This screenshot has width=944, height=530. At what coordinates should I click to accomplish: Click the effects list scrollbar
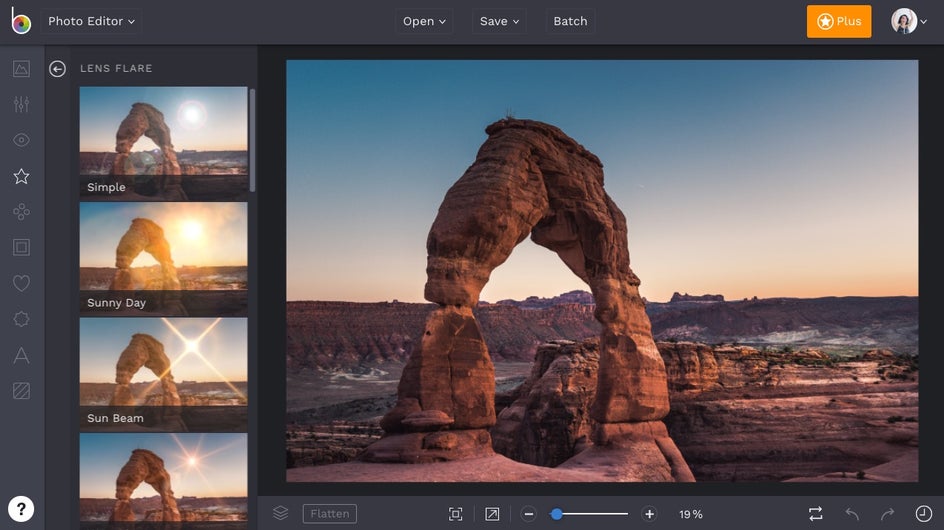252,140
